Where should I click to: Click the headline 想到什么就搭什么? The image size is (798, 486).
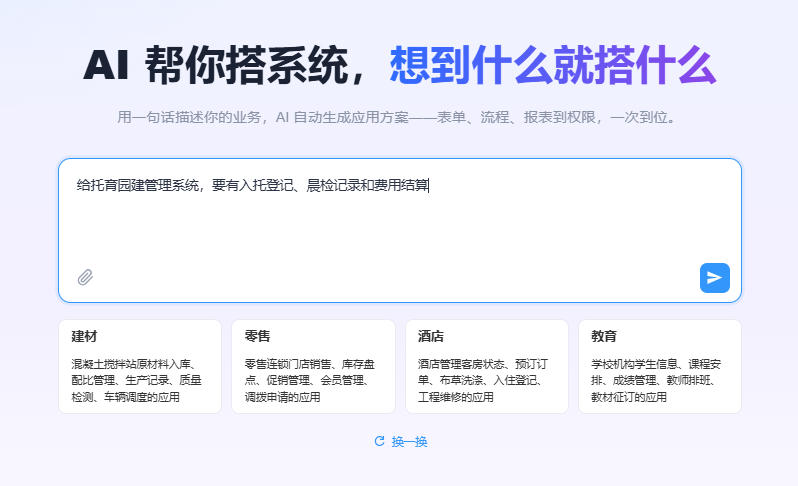(x=553, y=65)
